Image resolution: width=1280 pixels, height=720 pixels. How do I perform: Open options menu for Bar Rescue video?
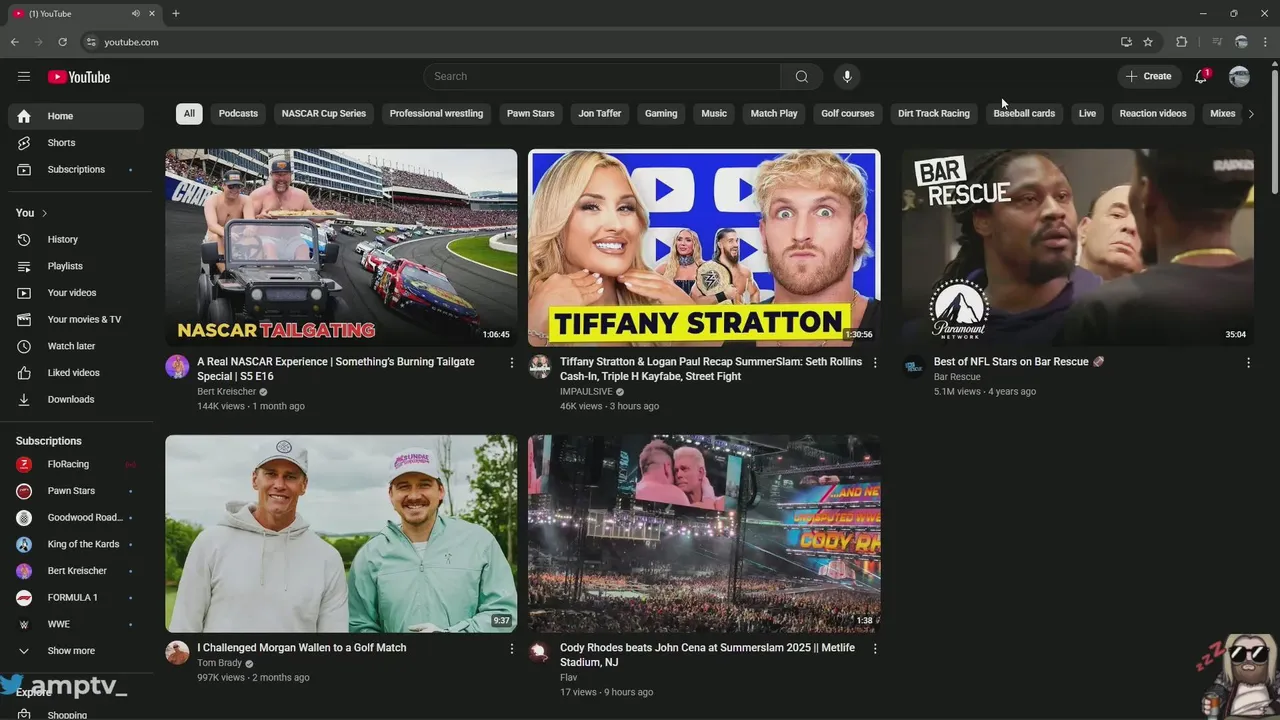[x=1248, y=363]
